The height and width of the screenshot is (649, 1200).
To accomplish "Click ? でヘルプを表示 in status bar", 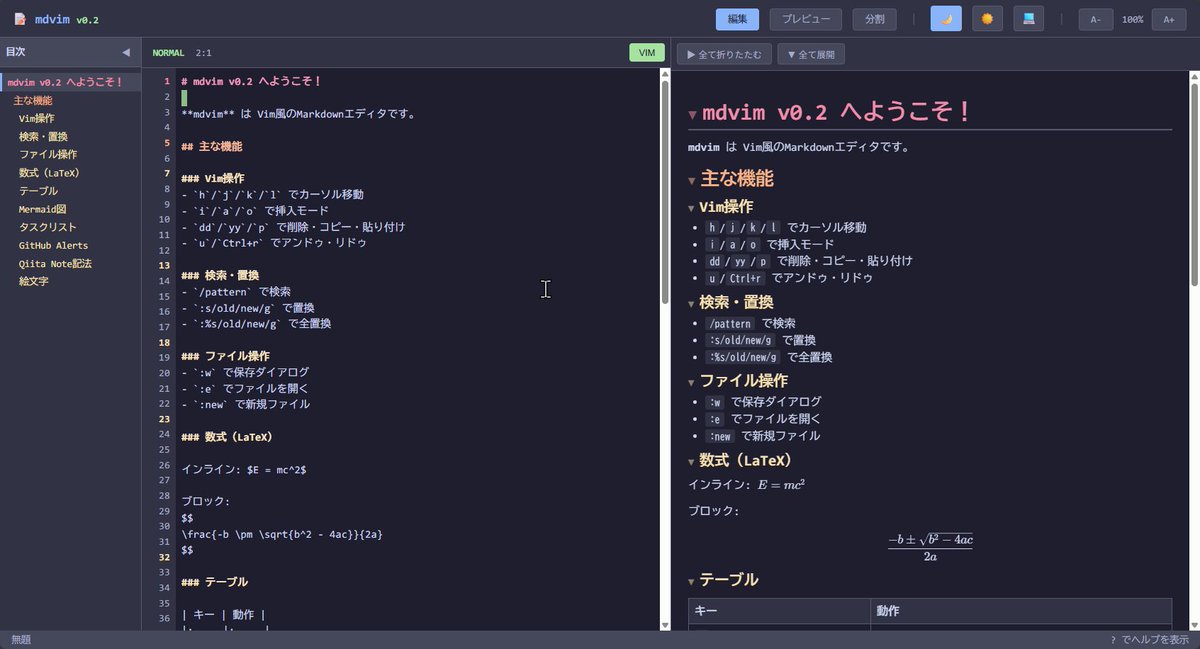I will point(1149,639).
